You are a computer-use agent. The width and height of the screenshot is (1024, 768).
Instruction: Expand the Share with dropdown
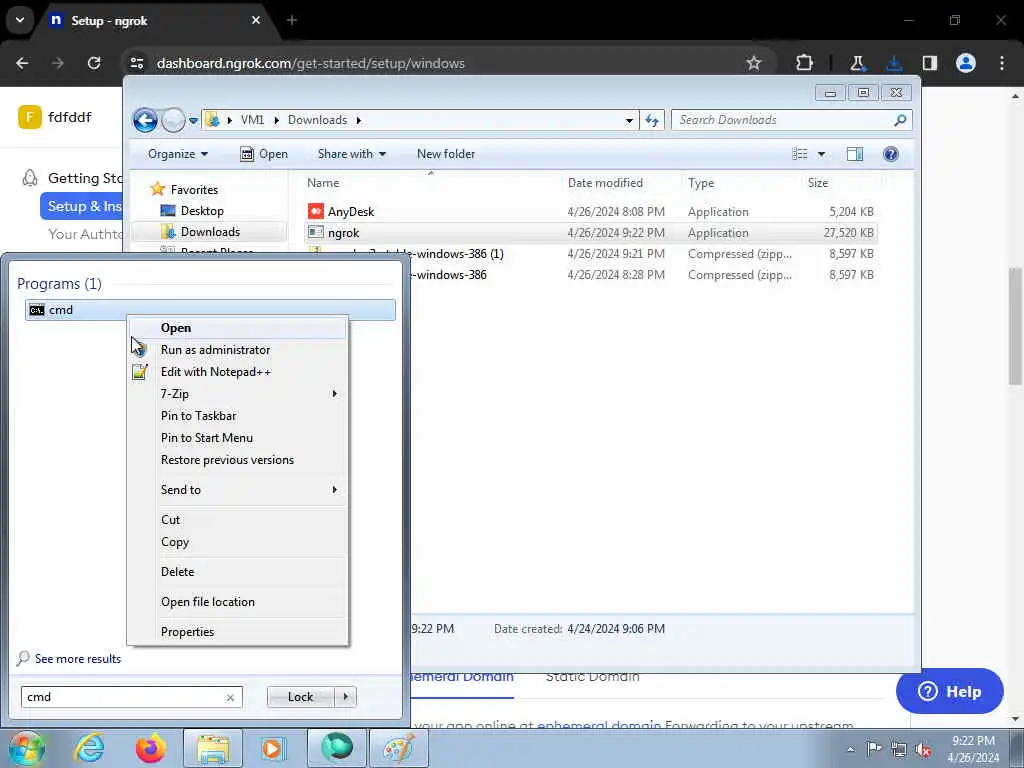coord(351,154)
